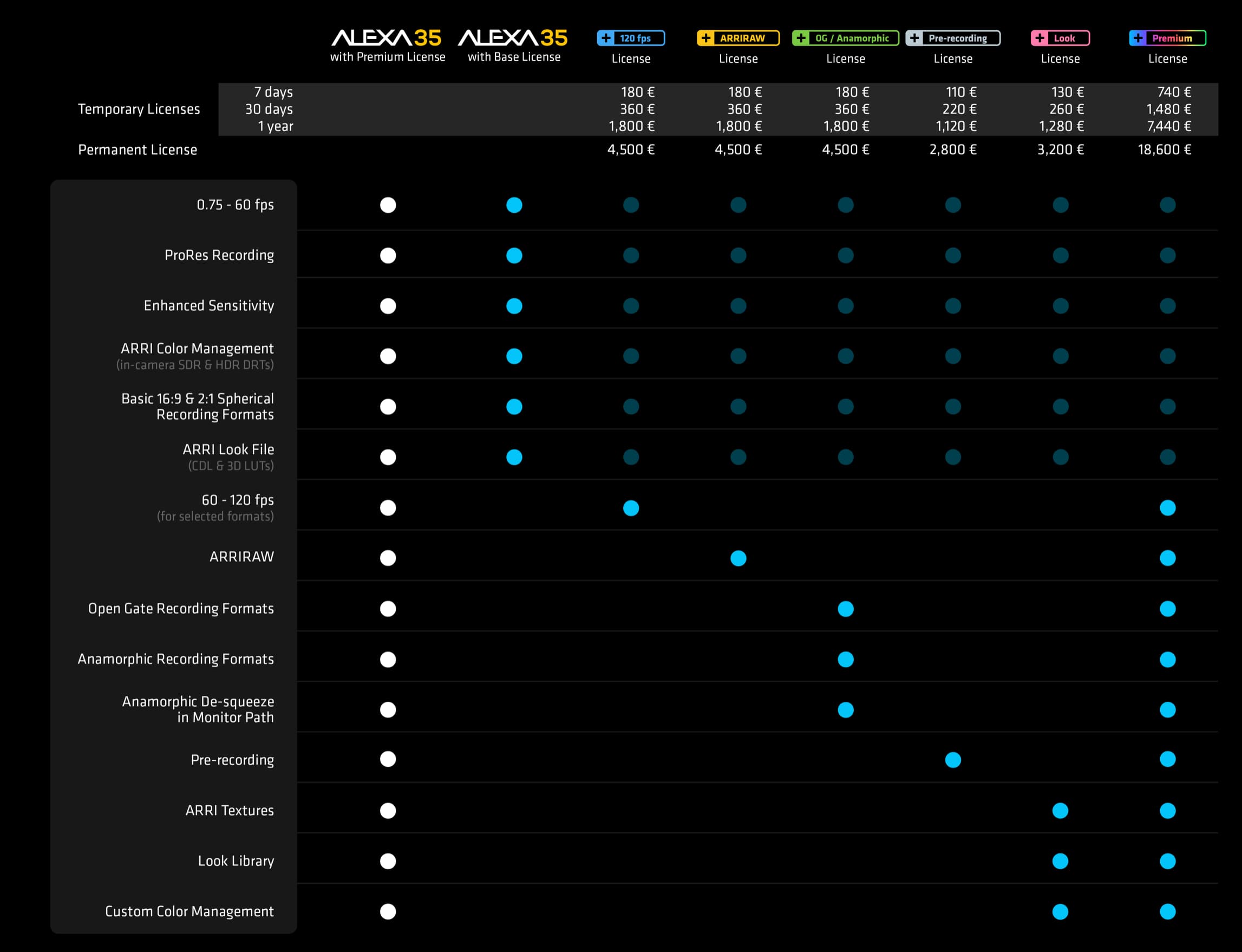The width and height of the screenshot is (1242, 952).
Task: Click Premium License dot in Custom Color Management row
Action: pyautogui.click(x=1168, y=912)
